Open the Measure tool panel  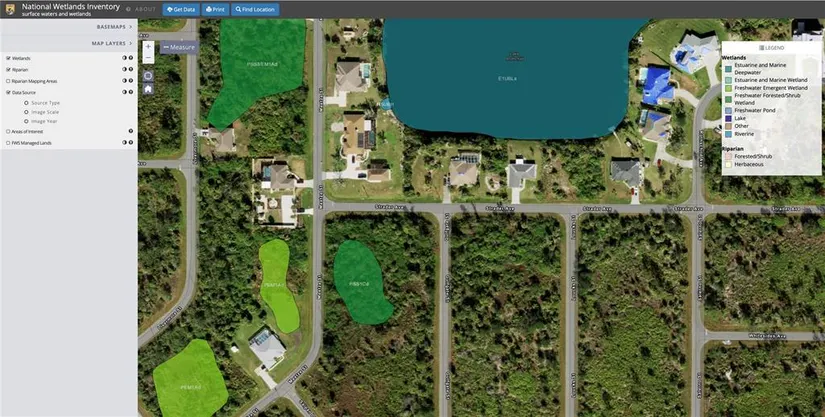[179, 47]
